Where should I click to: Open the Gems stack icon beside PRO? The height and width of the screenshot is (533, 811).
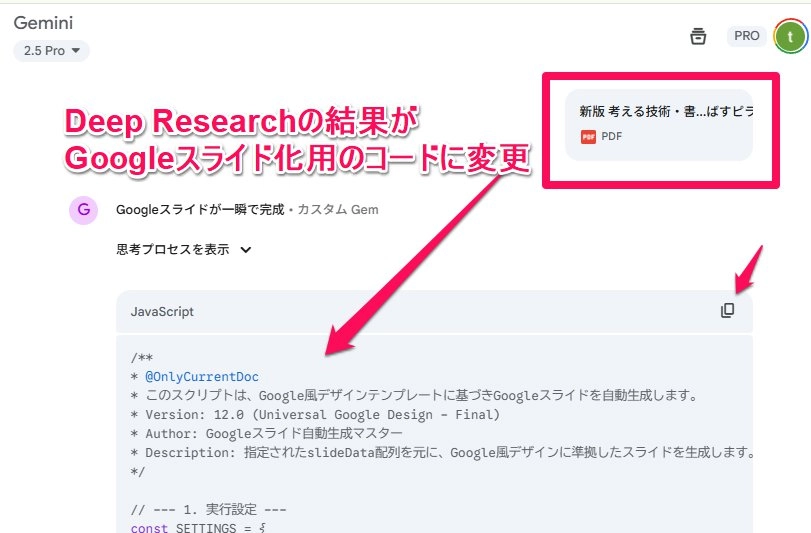click(x=698, y=36)
